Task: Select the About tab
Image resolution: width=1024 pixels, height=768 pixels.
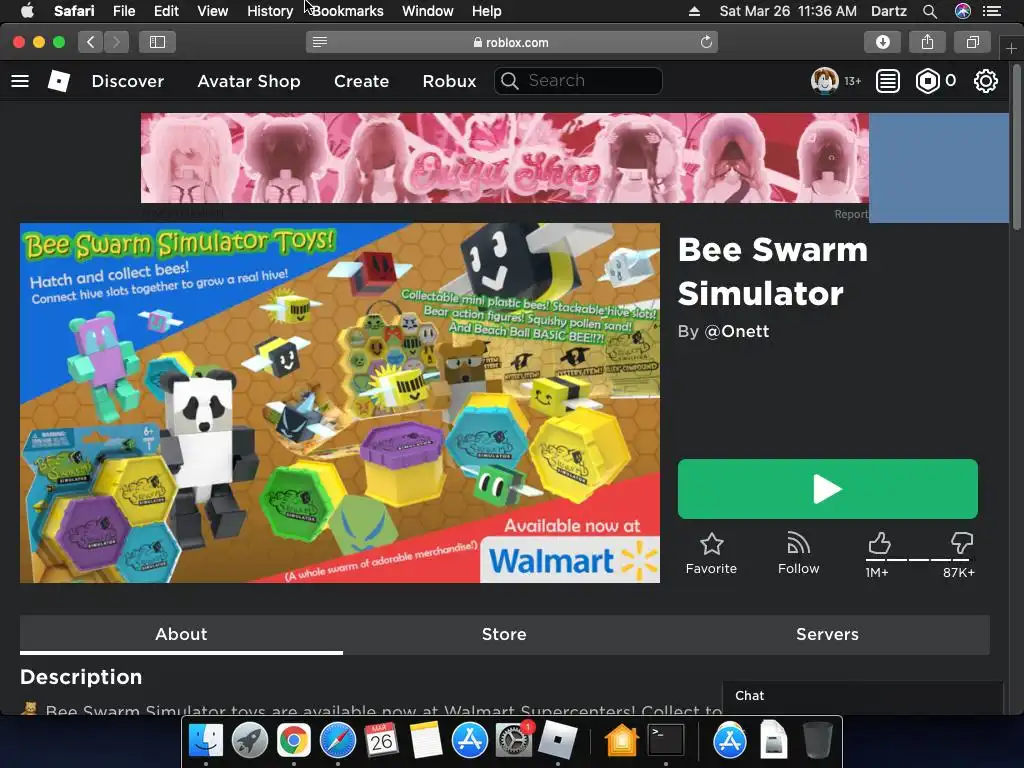Action: (181, 634)
